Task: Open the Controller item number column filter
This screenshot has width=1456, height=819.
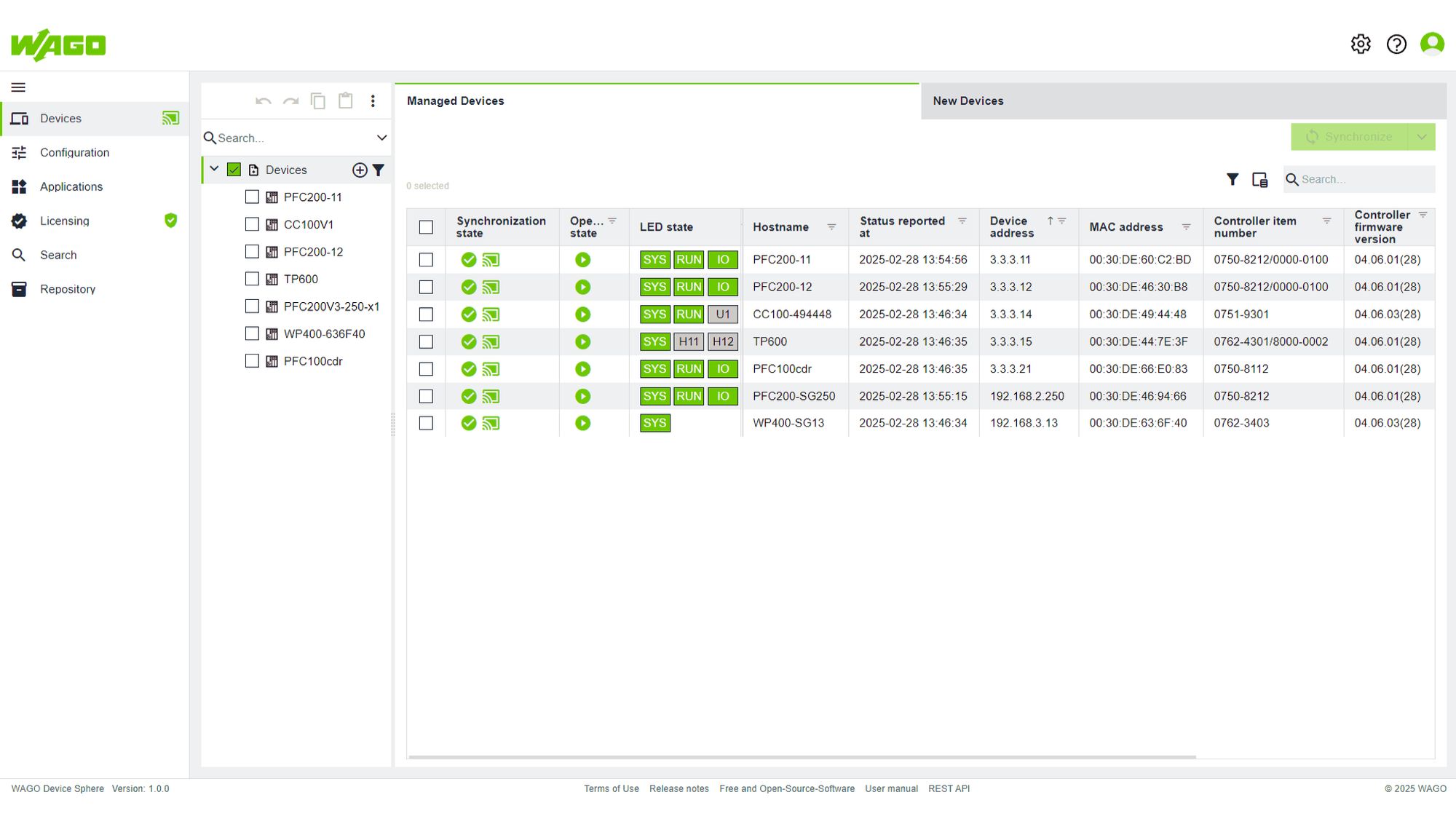Action: coord(1326,221)
